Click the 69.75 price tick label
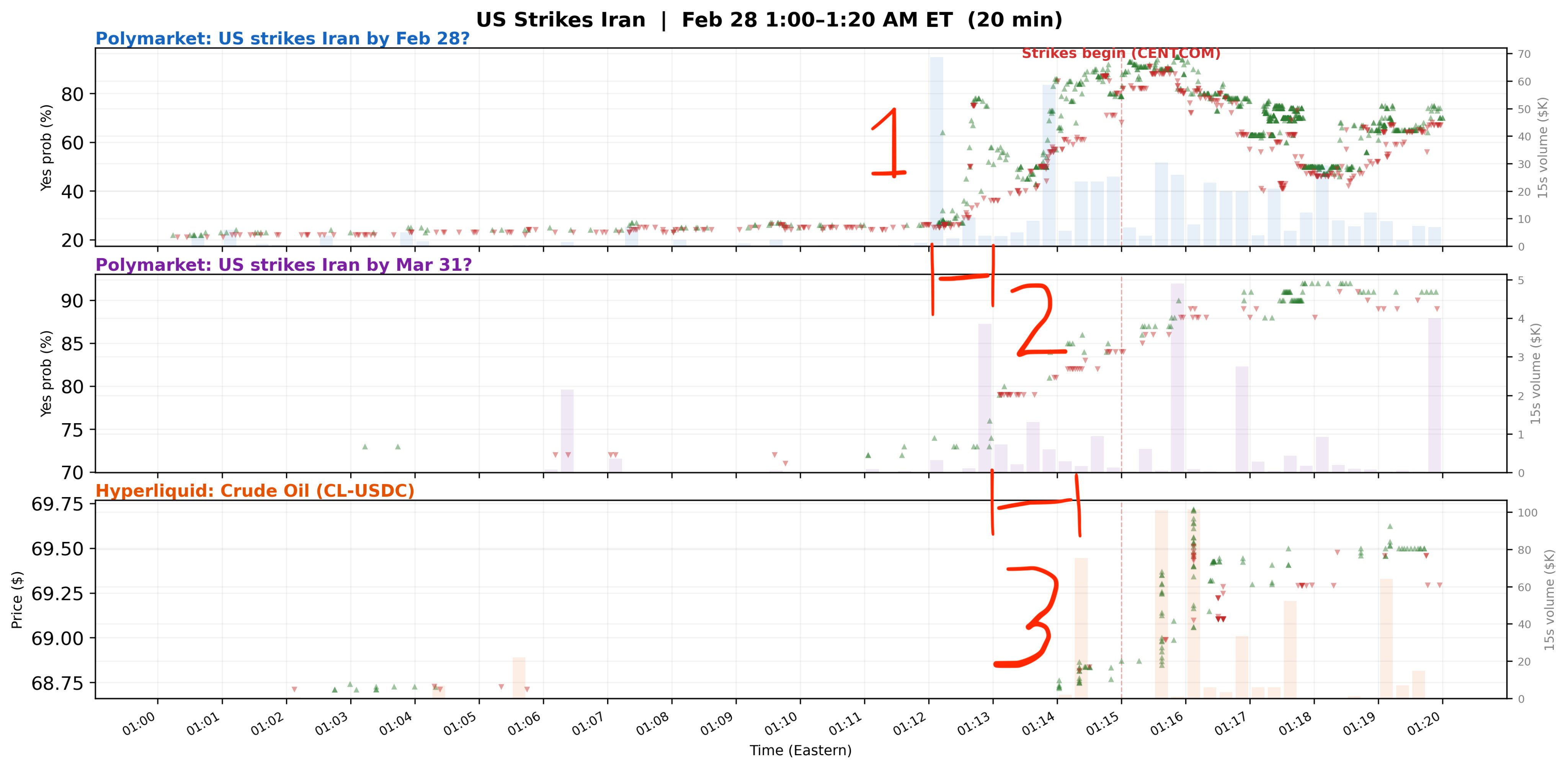This screenshot has height=769, width=1568. (57, 505)
